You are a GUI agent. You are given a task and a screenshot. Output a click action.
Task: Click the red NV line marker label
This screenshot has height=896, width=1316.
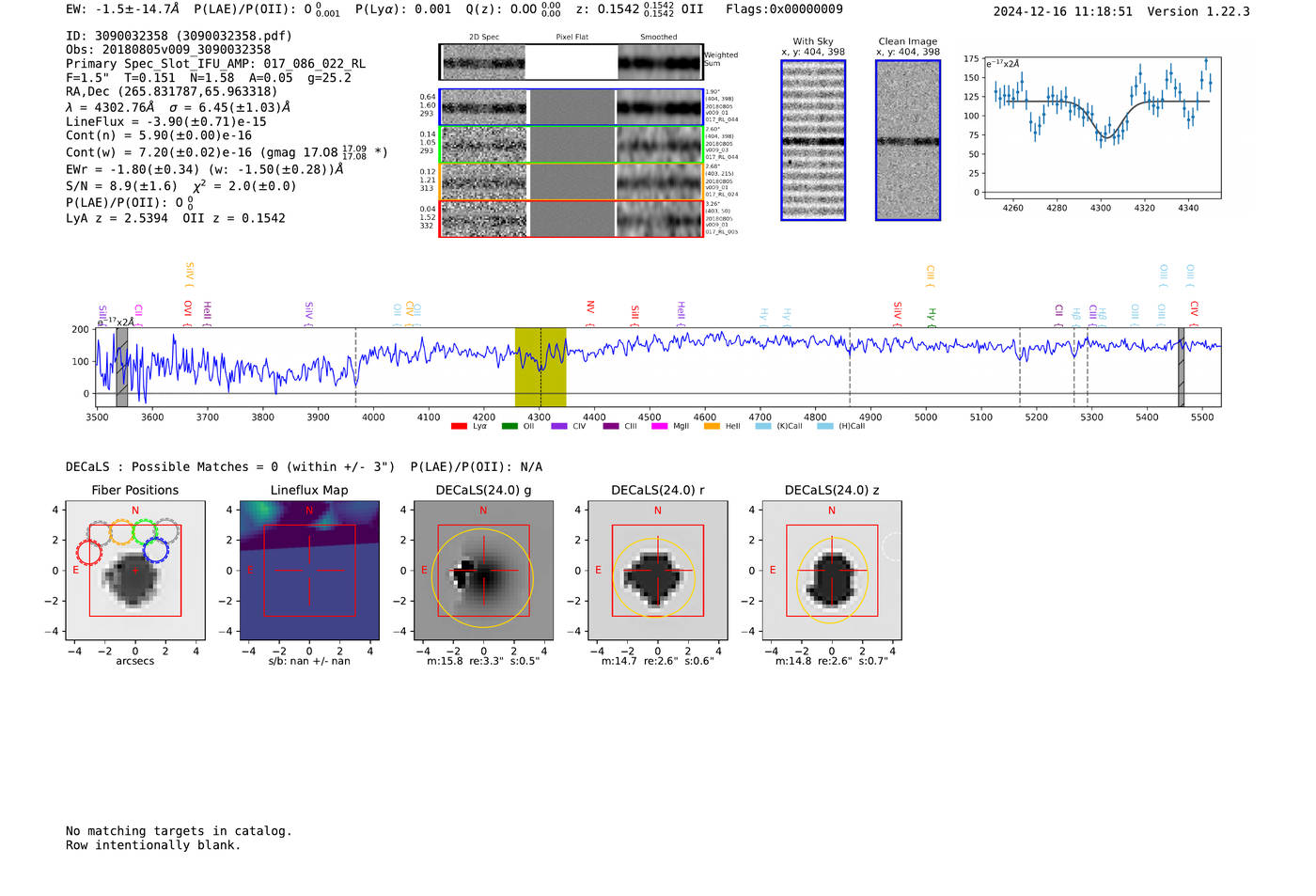click(x=590, y=308)
